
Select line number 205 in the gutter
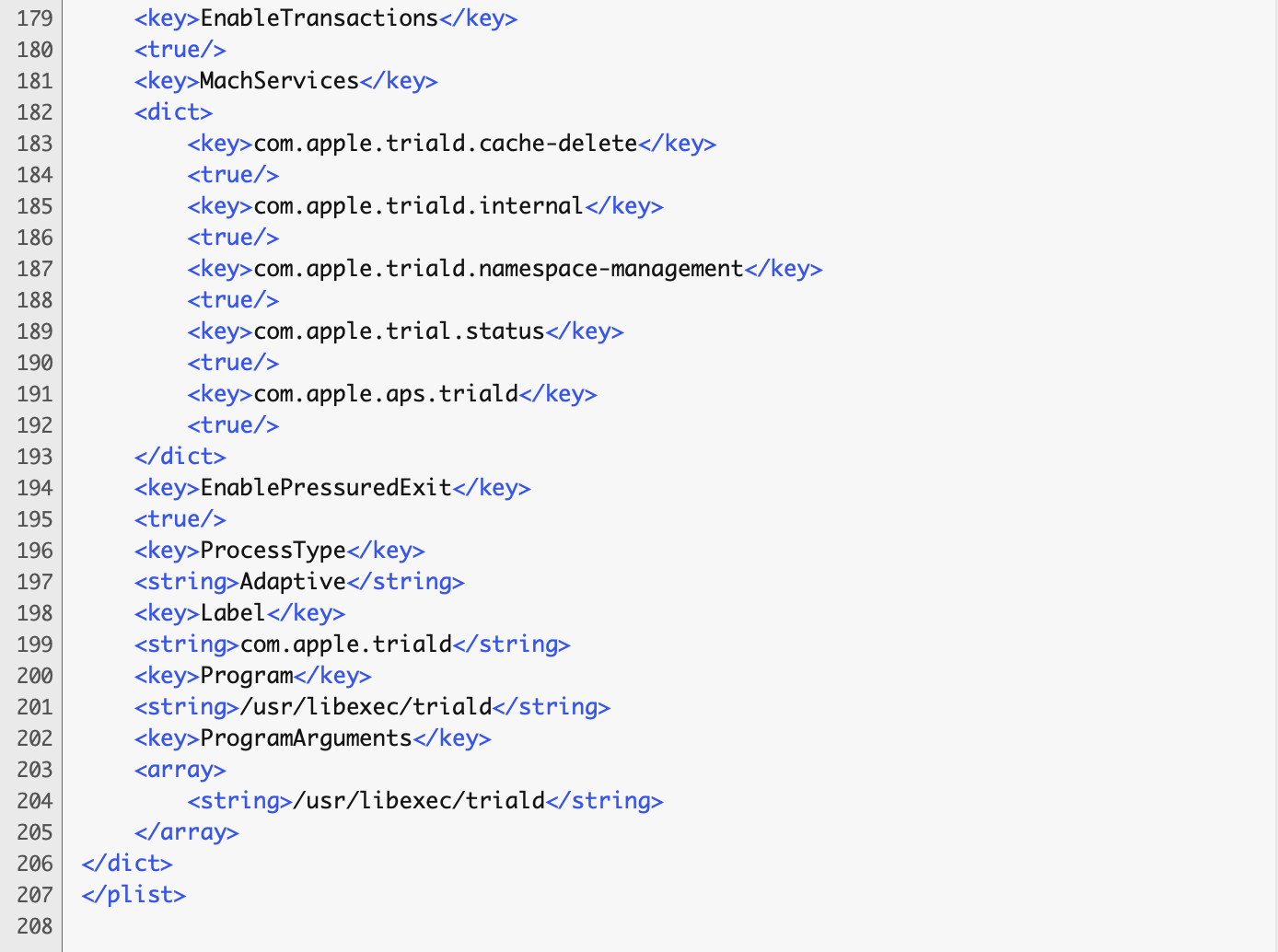pyautogui.click(x=35, y=832)
